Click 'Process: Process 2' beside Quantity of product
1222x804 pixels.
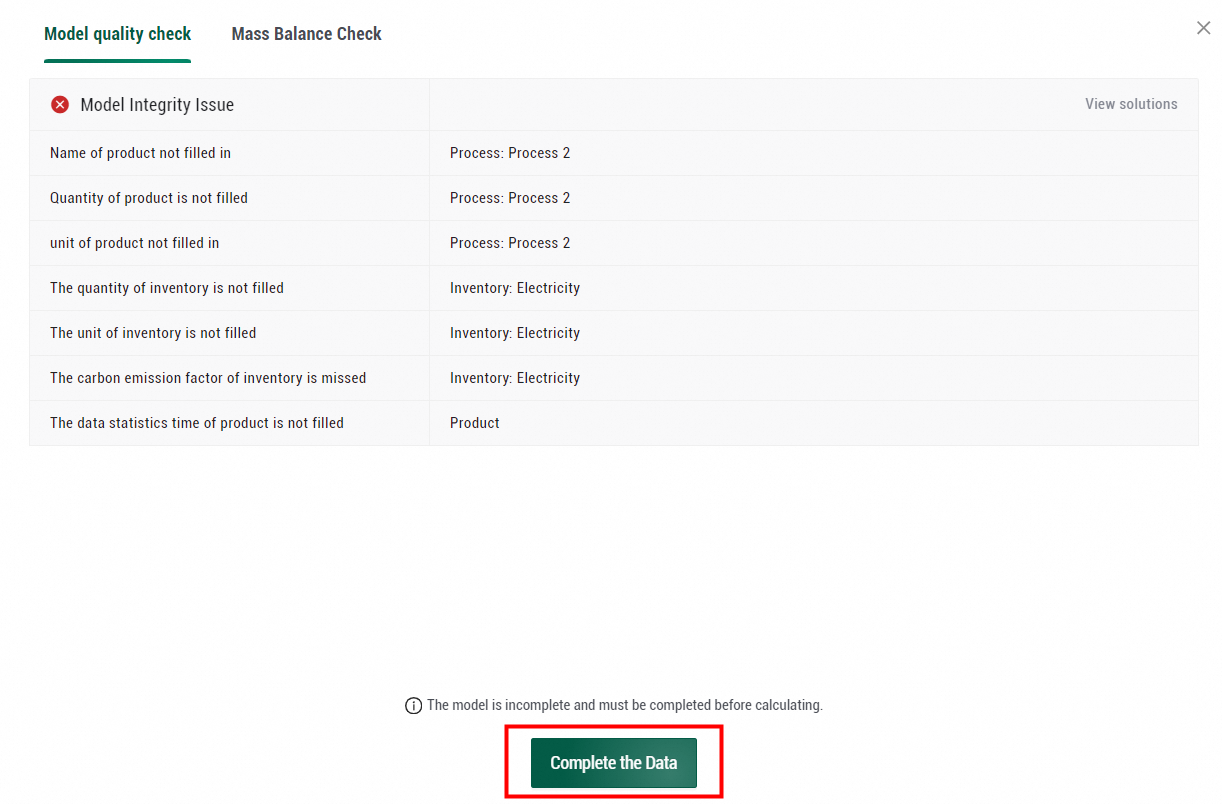pyautogui.click(x=510, y=198)
